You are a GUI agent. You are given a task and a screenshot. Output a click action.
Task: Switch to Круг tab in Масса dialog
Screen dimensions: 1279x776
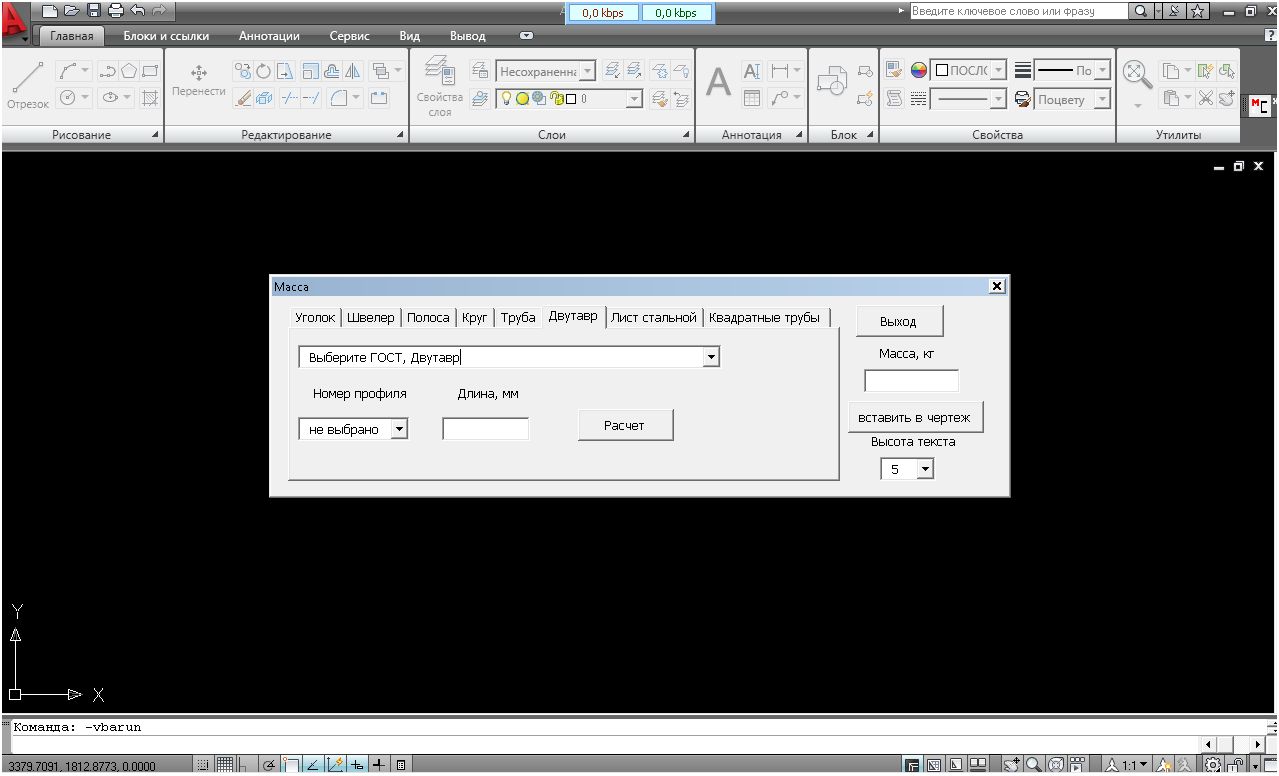pyautogui.click(x=475, y=318)
